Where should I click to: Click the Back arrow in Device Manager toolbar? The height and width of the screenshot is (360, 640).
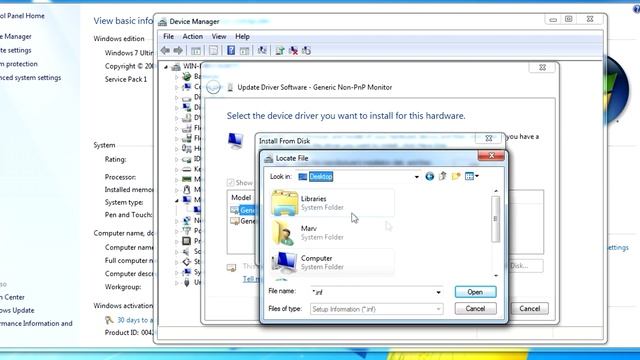click(165, 51)
